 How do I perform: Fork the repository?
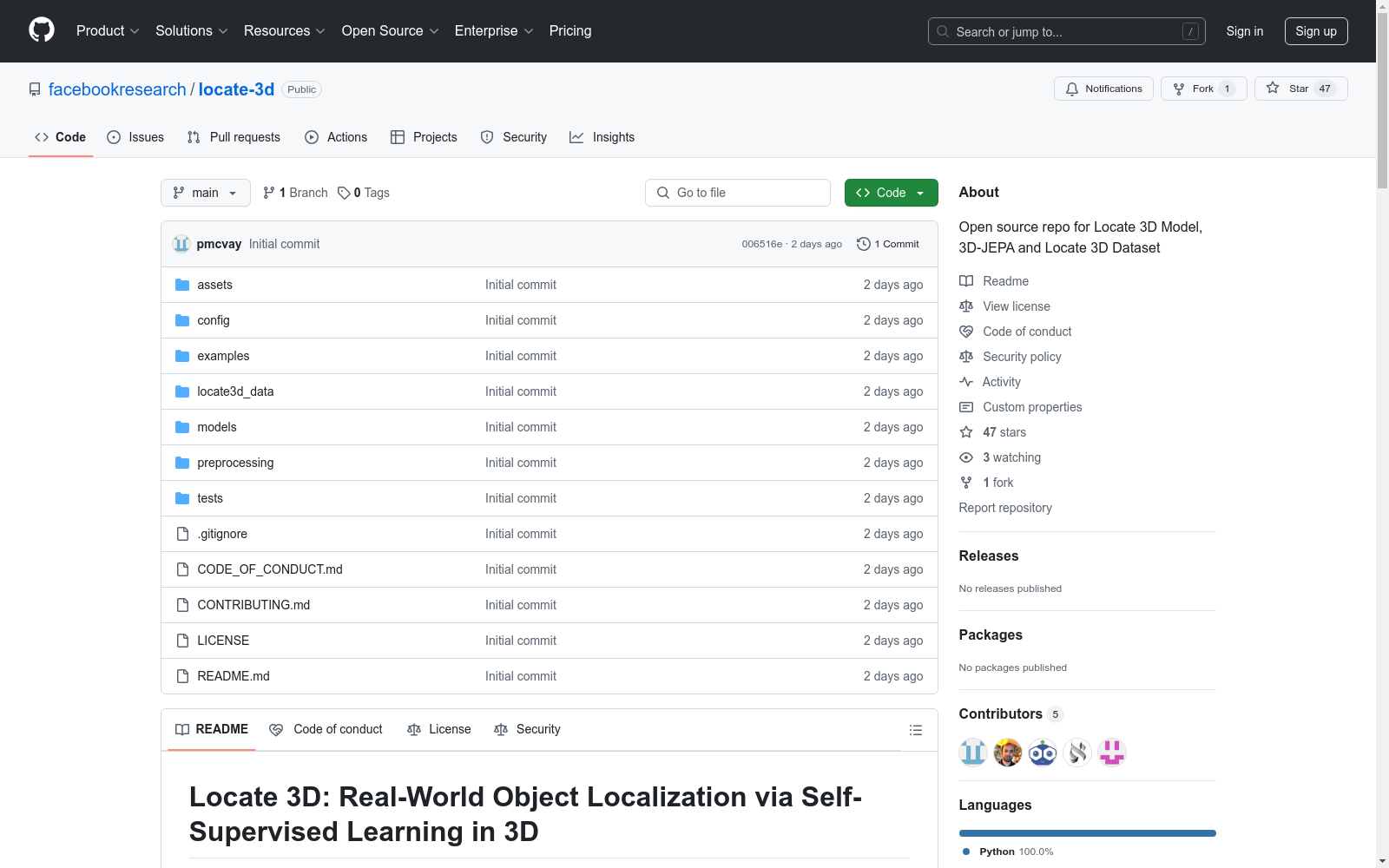1203,89
